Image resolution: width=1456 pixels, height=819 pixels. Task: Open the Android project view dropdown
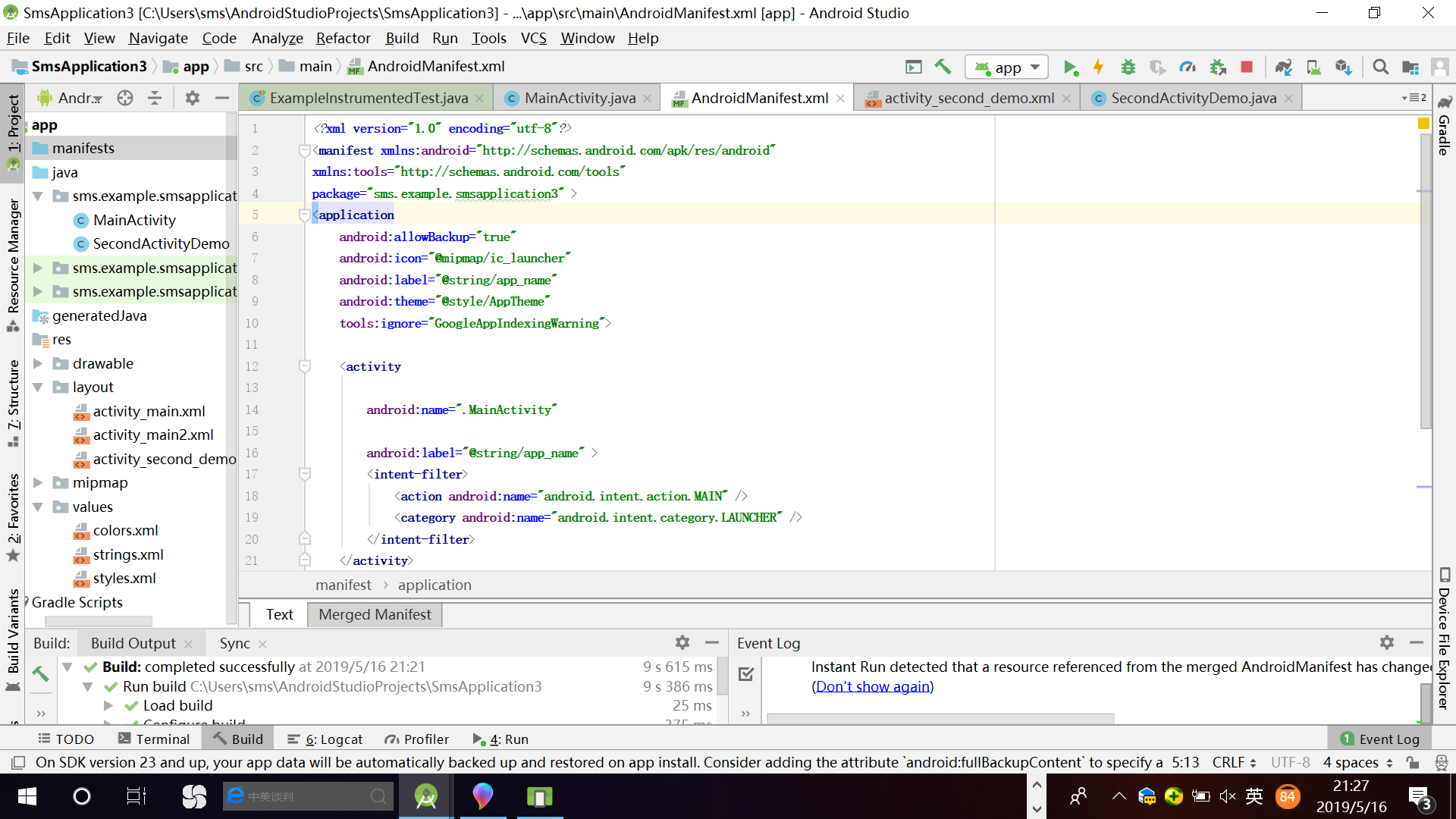tap(70, 98)
